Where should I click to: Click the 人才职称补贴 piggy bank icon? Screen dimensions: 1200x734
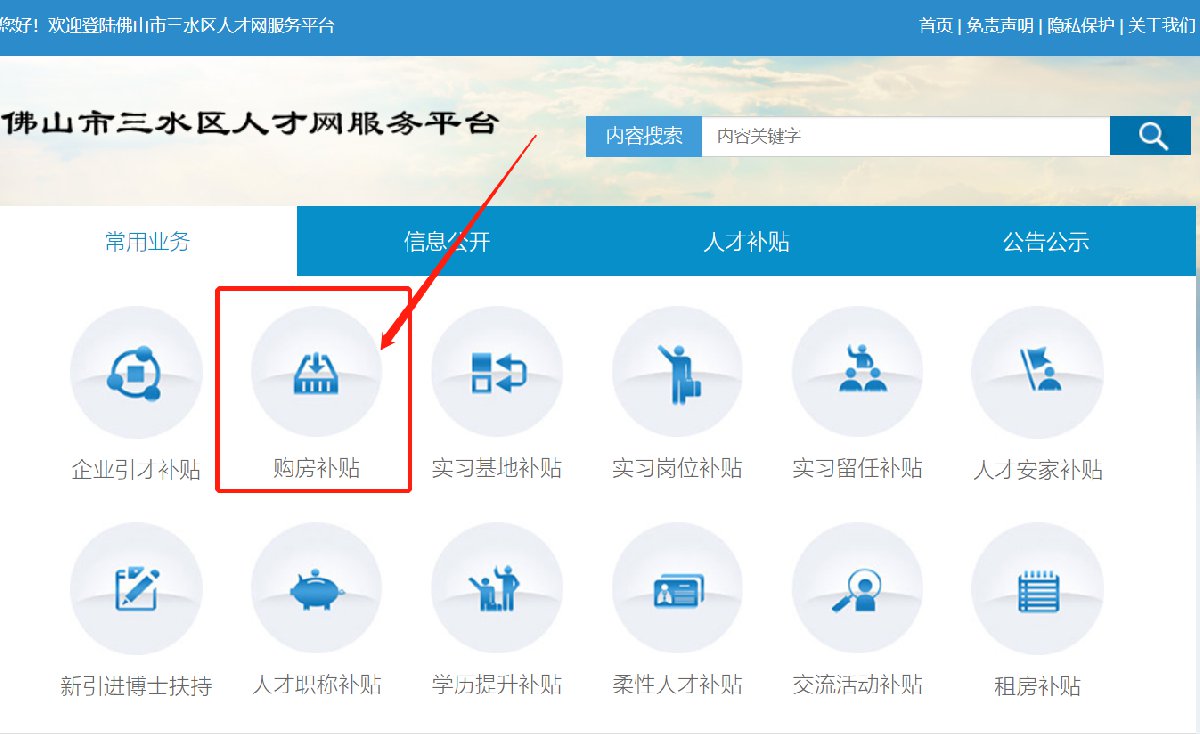click(316, 589)
